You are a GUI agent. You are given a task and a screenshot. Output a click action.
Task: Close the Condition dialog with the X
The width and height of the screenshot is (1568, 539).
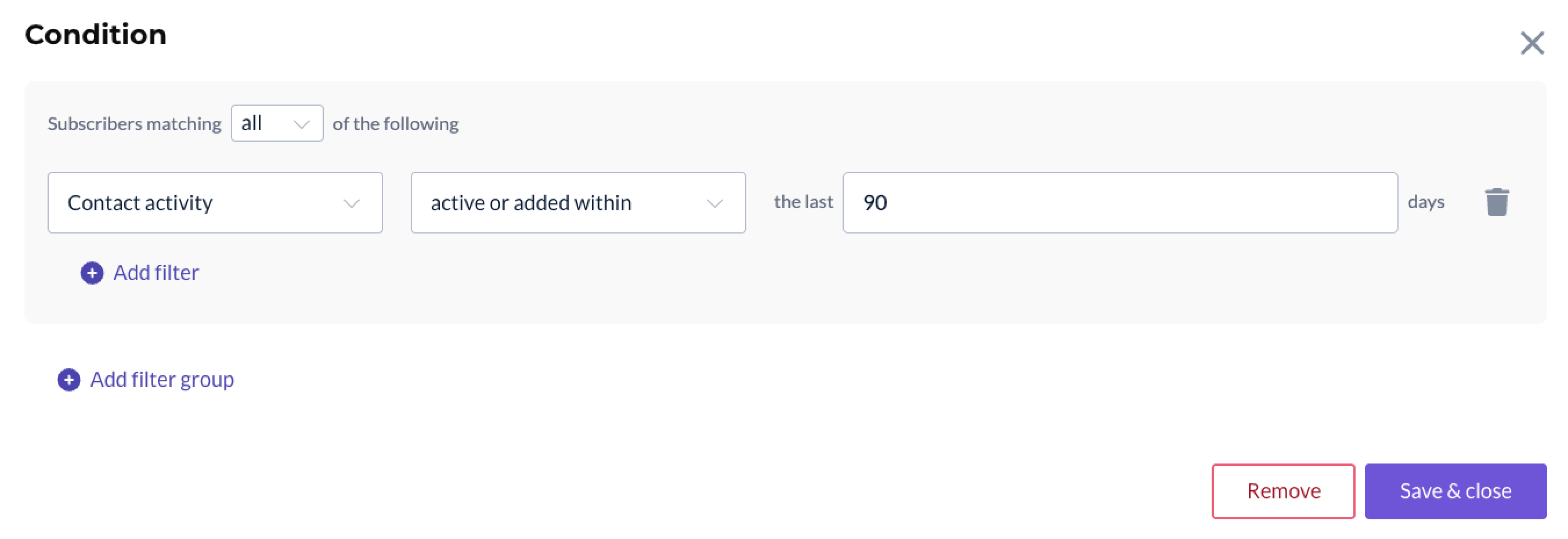tap(1531, 43)
